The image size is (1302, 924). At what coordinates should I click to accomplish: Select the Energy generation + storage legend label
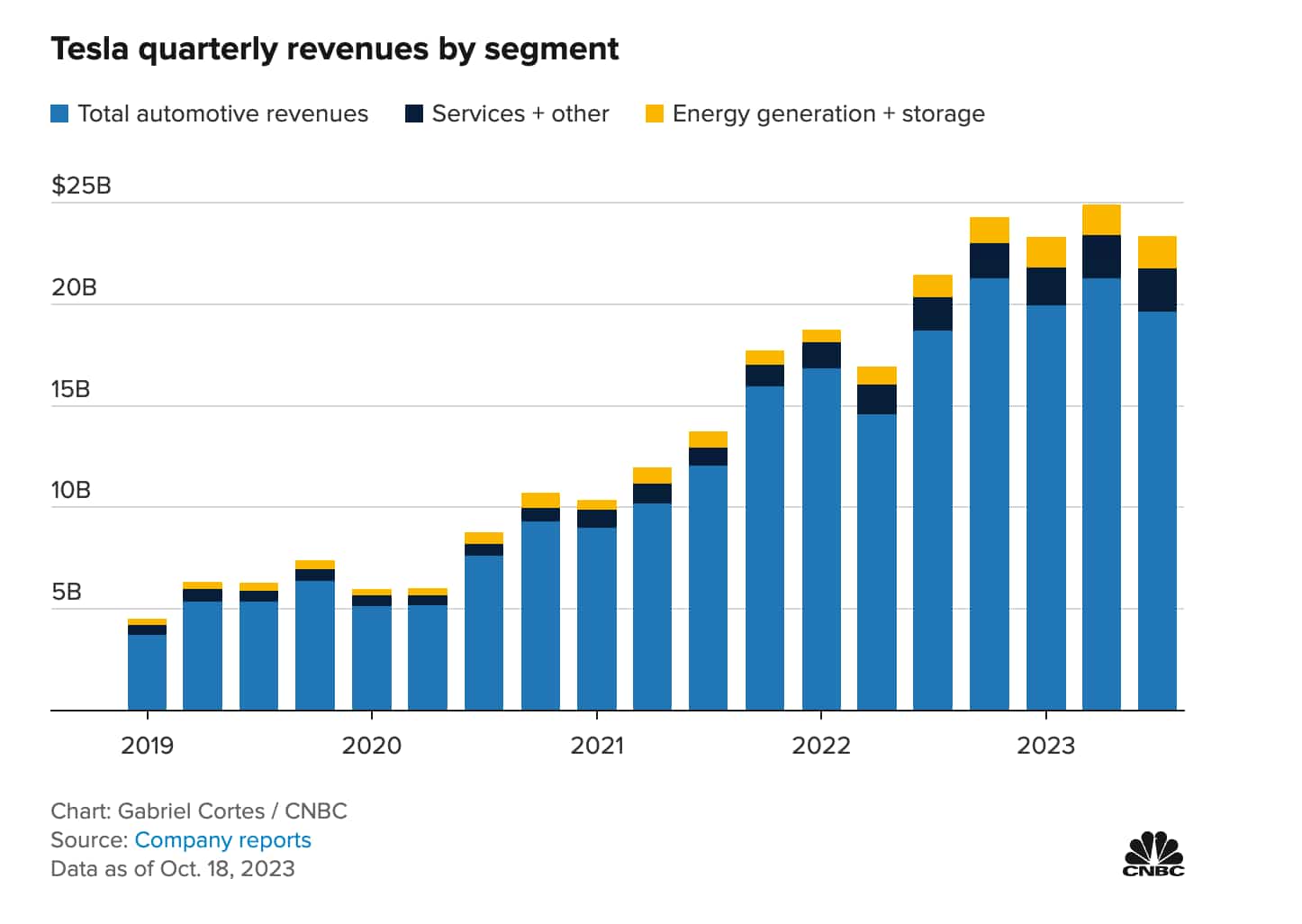828,113
